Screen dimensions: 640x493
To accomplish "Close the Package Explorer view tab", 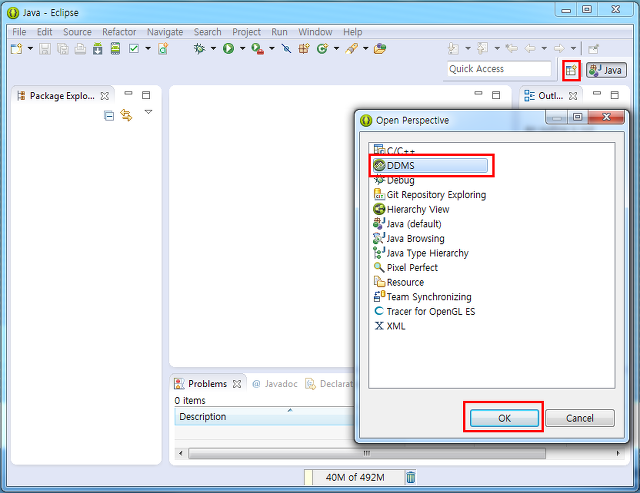I will coord(105,96).
